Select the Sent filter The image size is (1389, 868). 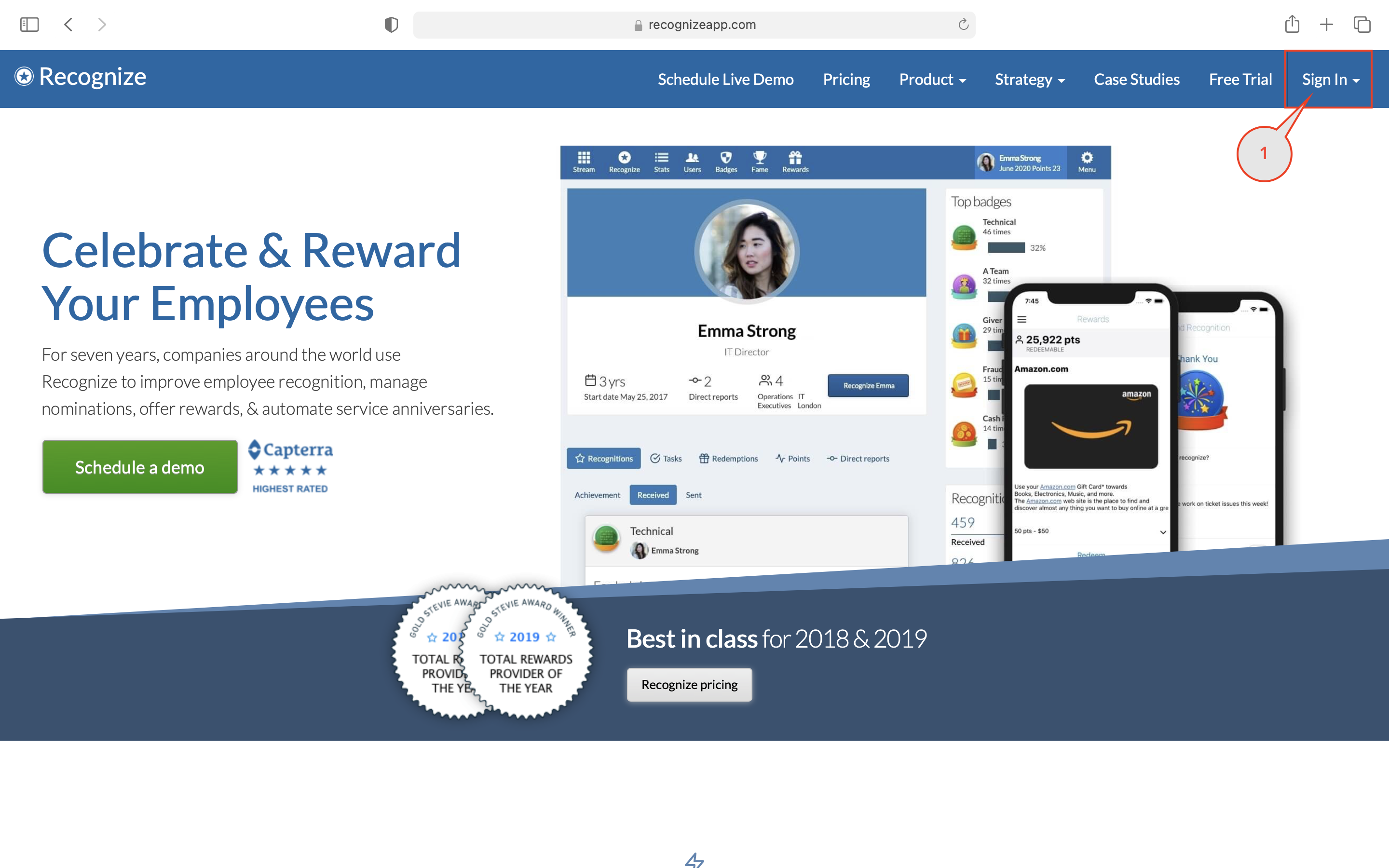[x=694, y=495]
